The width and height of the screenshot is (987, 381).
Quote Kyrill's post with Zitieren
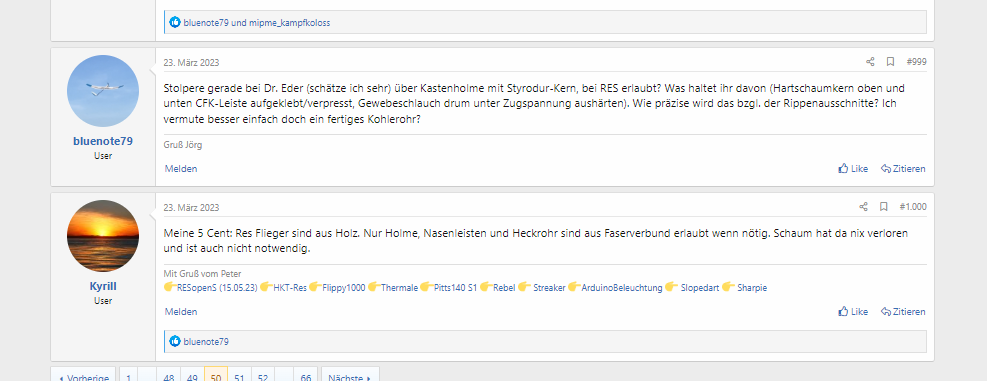click(903, 312)
